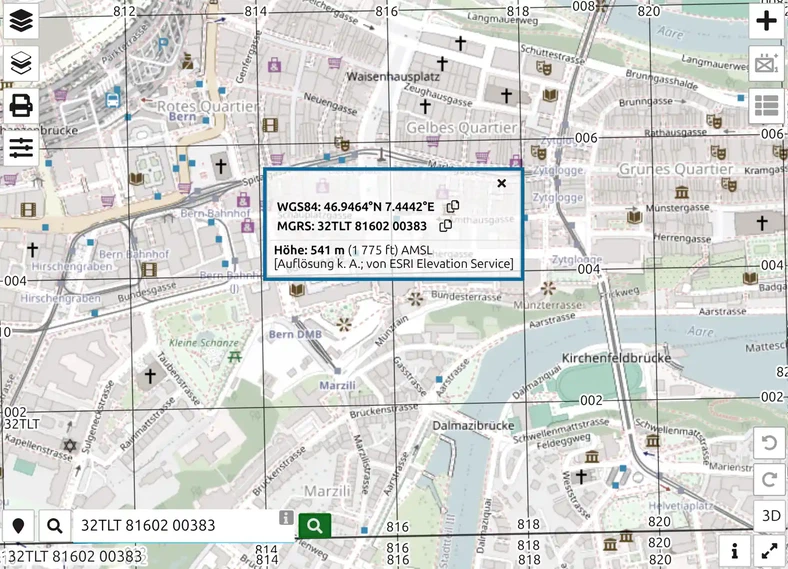The width and height of the screenshot is (788, 569).
Task: Click the Kirchenfeldbrücke label
Action: tap(616, 358)
